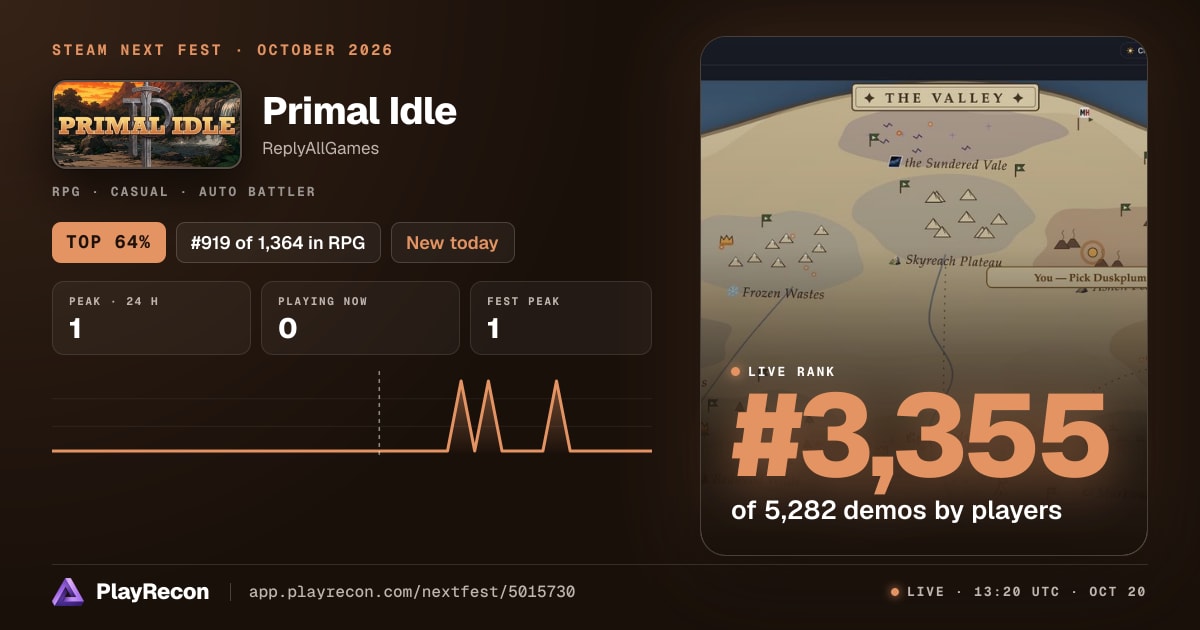Click the 13:20 UTC timestamp
The width and height of the screenshot is (1200, 630).
(x=1016, y=592)
